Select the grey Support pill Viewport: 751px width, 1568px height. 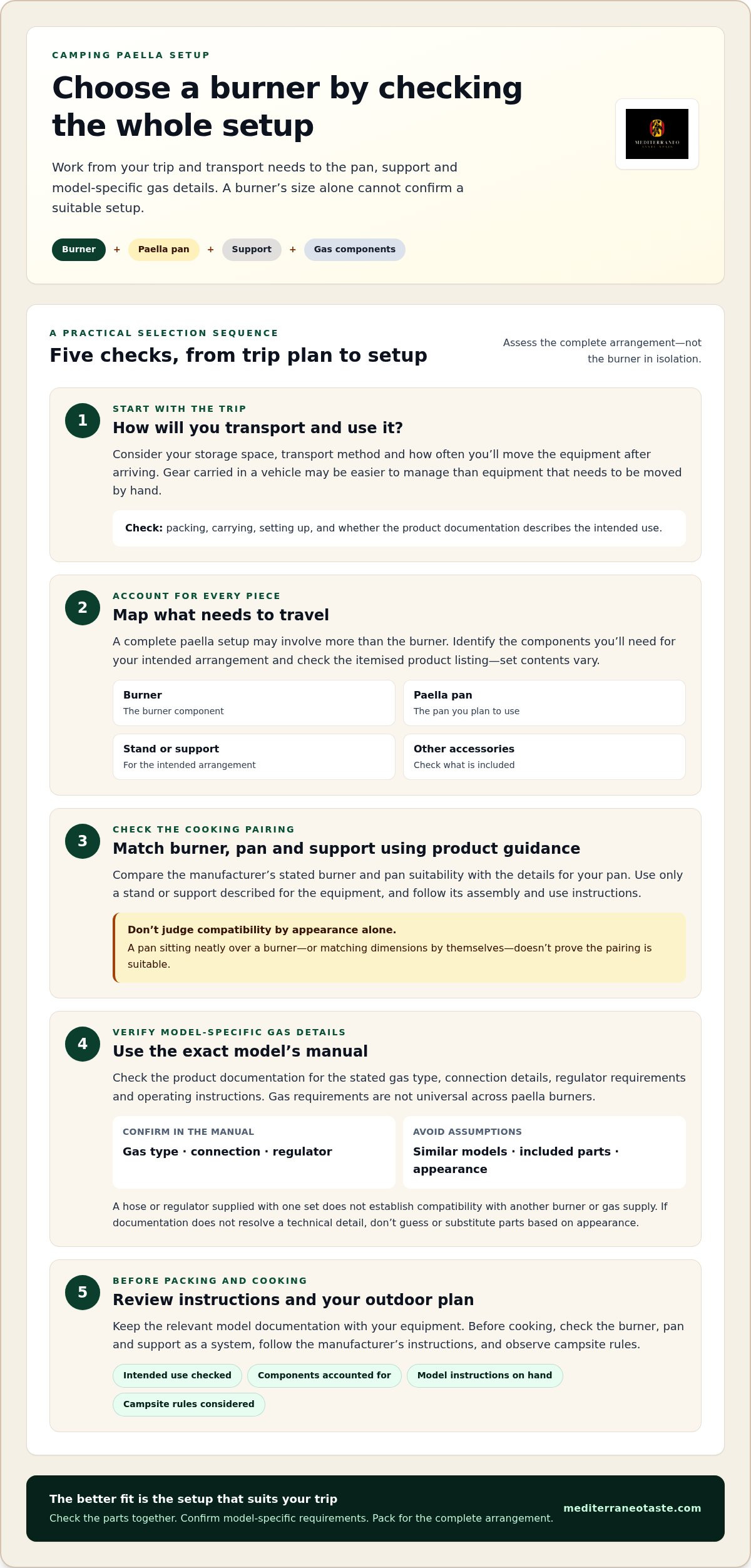[x=252, y=250]
